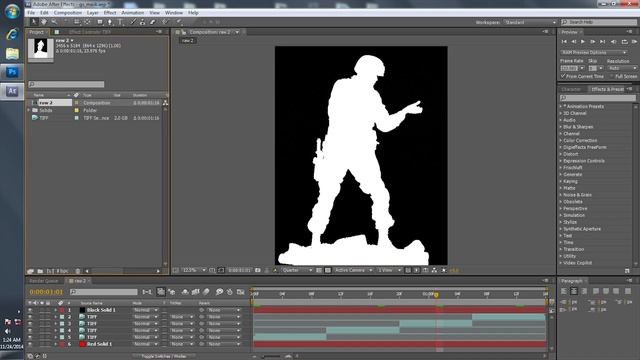Click Toggle Switches / Modes button
640x360 pixels.
[x=165, y=356]
